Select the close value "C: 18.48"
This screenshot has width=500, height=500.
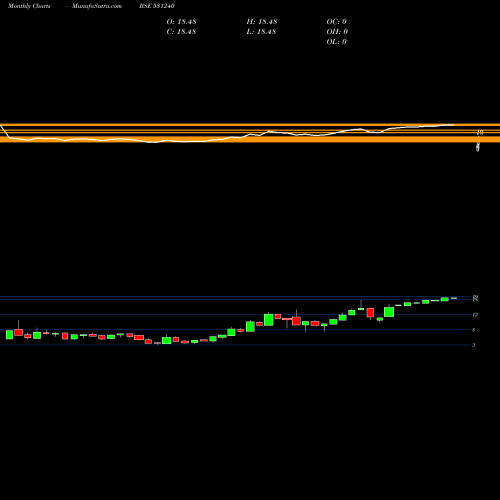coord(182,32)
